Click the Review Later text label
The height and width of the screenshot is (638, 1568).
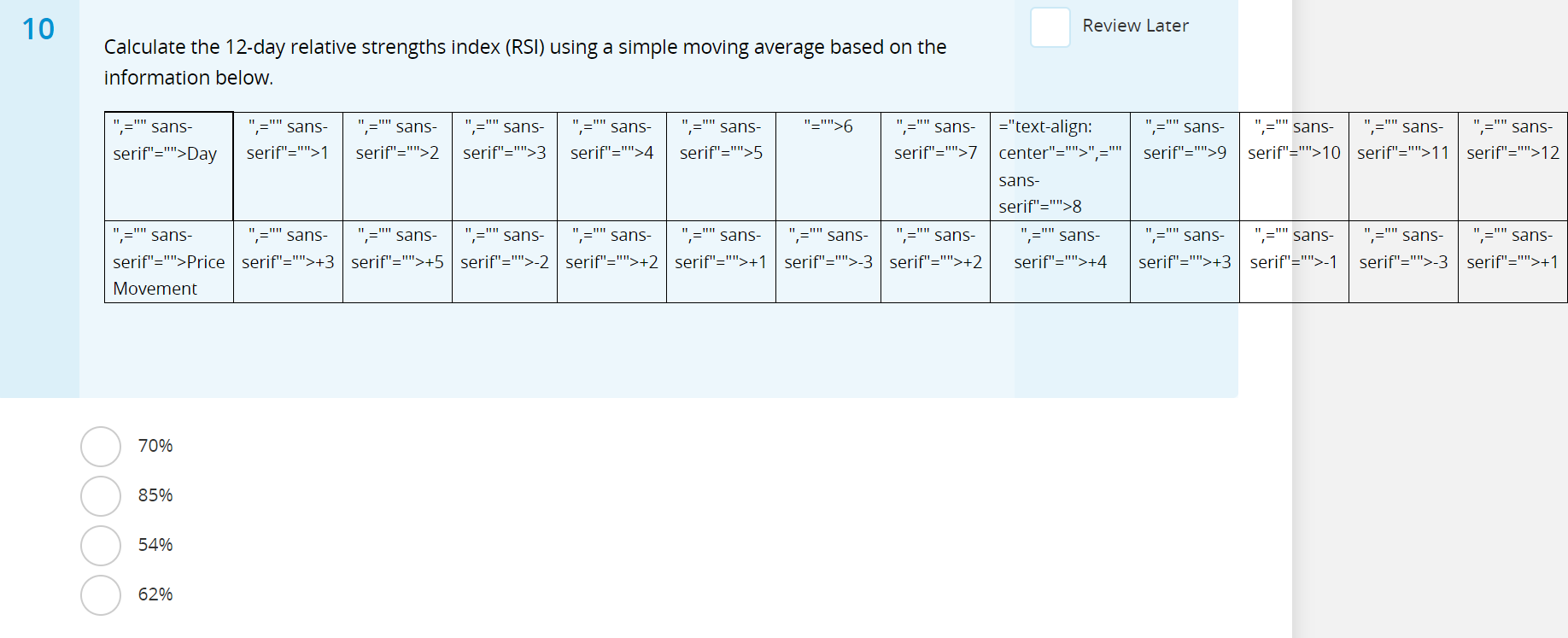pos(1135,26)
